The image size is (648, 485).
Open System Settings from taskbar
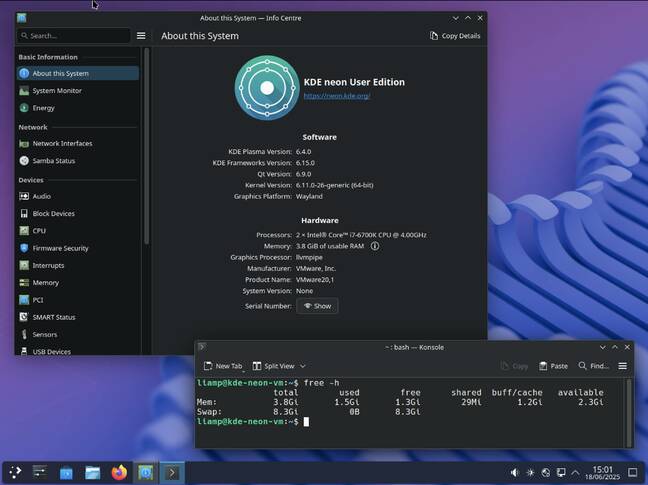(40, 472)
